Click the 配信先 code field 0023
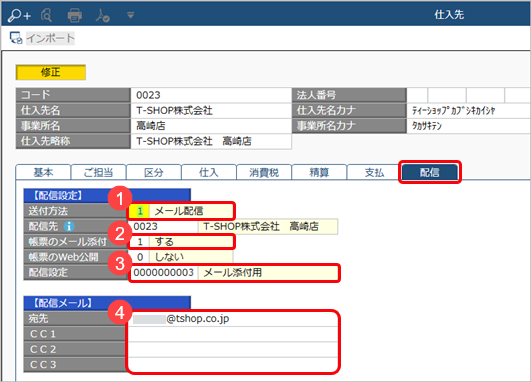The height and width of the screenshot is (382, 531). pos(164,226)
